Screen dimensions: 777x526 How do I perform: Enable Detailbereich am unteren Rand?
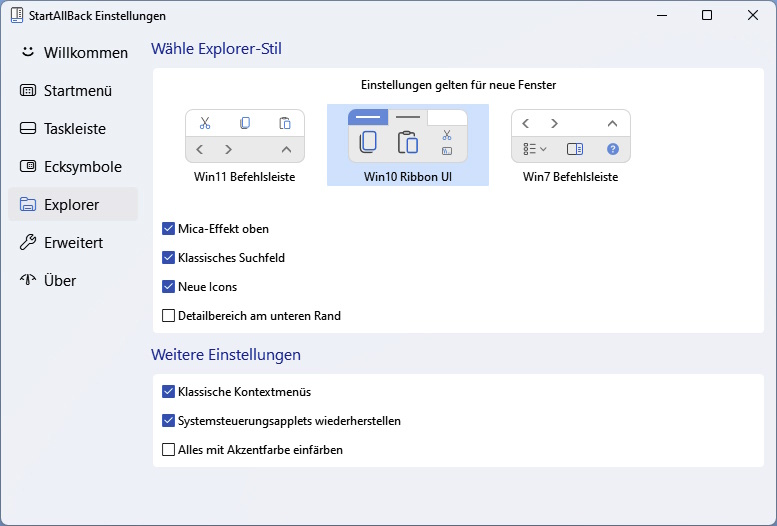(x=168, y=315)
